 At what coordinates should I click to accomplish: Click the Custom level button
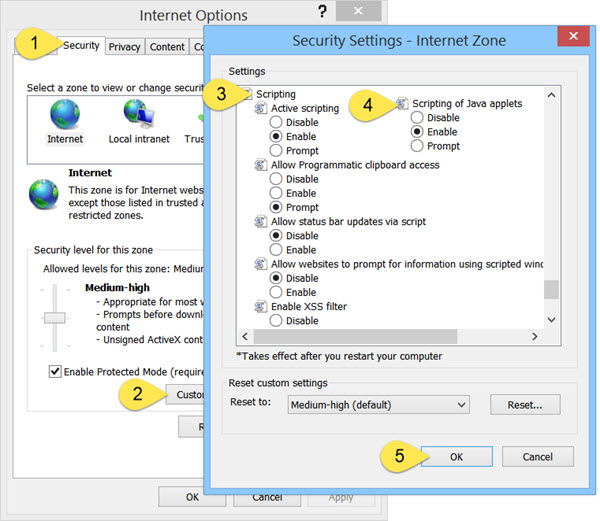pyautogui.click(x=186, y=394)
